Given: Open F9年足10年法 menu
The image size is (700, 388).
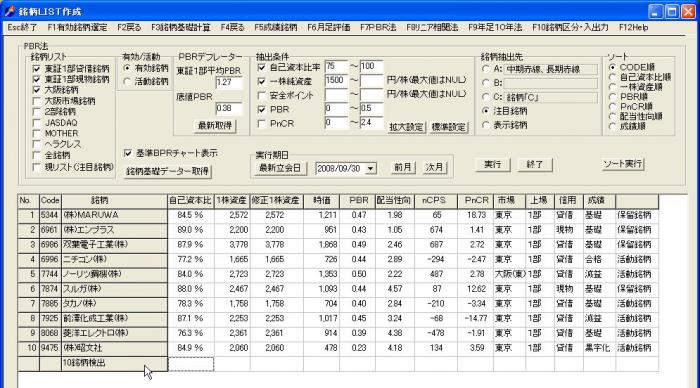Looking at the screenshot, I should [495, 28].
